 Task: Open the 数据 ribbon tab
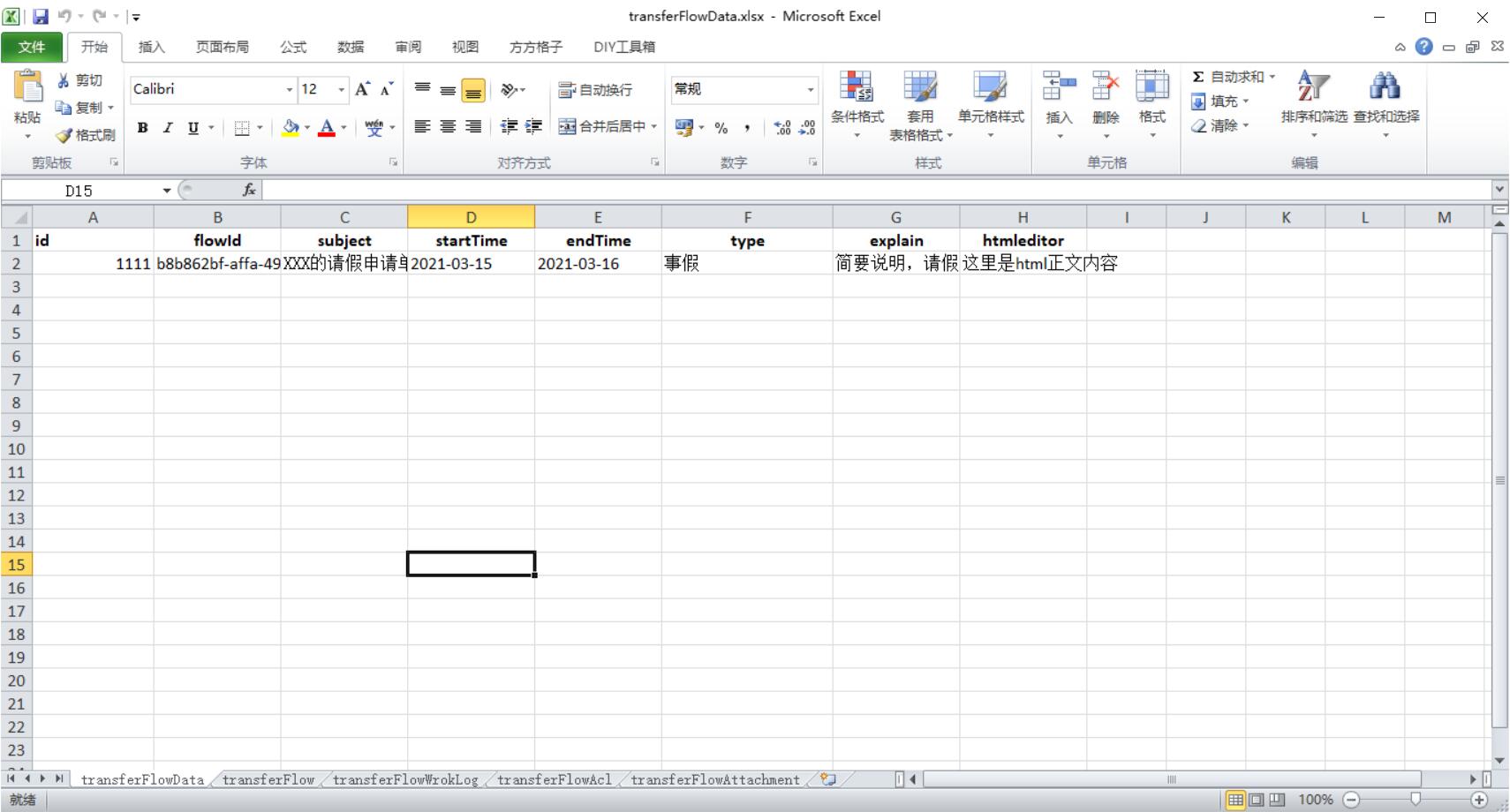(x=350, y=47)
